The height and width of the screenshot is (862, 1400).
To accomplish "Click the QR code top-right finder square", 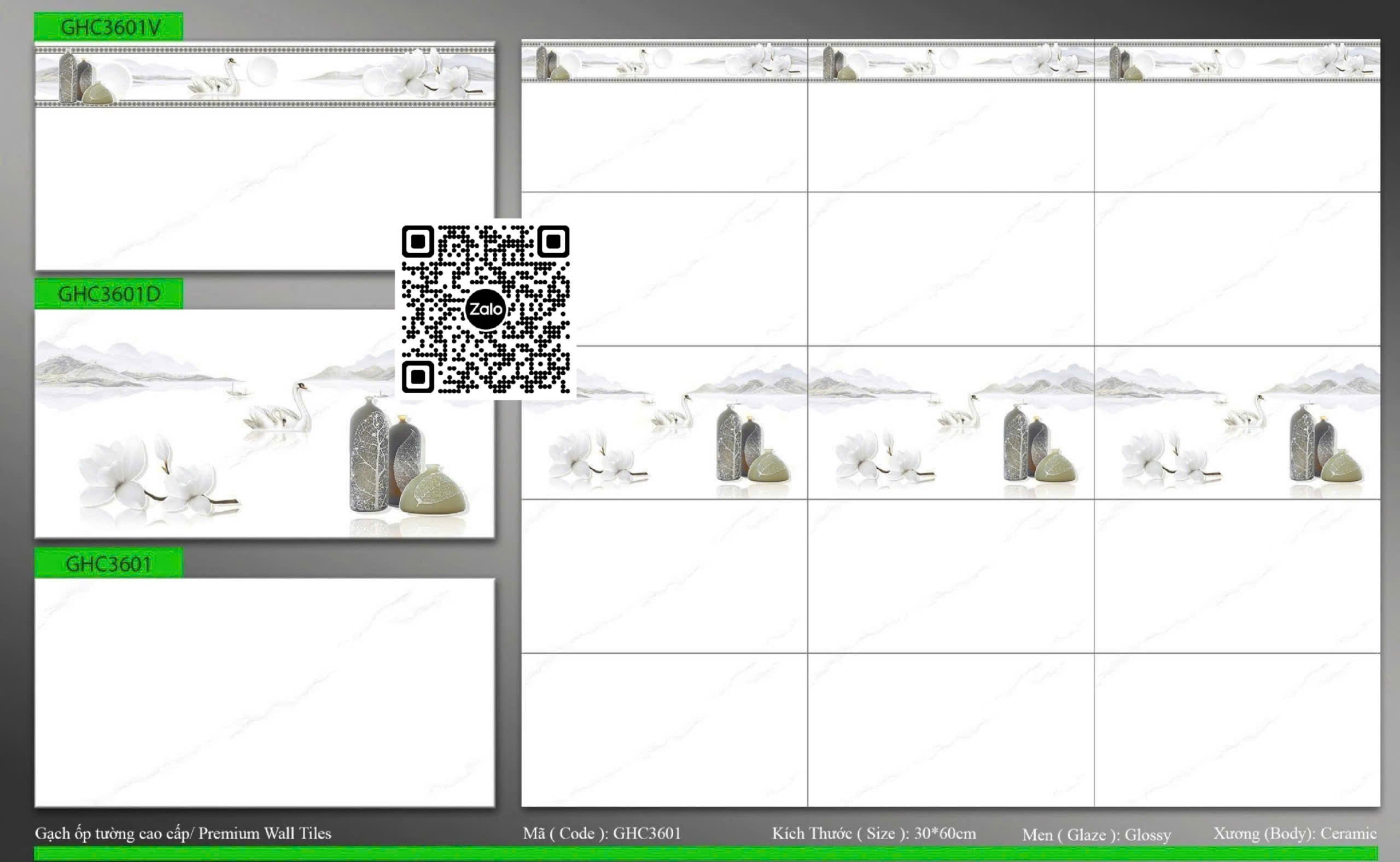I will 553,242.
